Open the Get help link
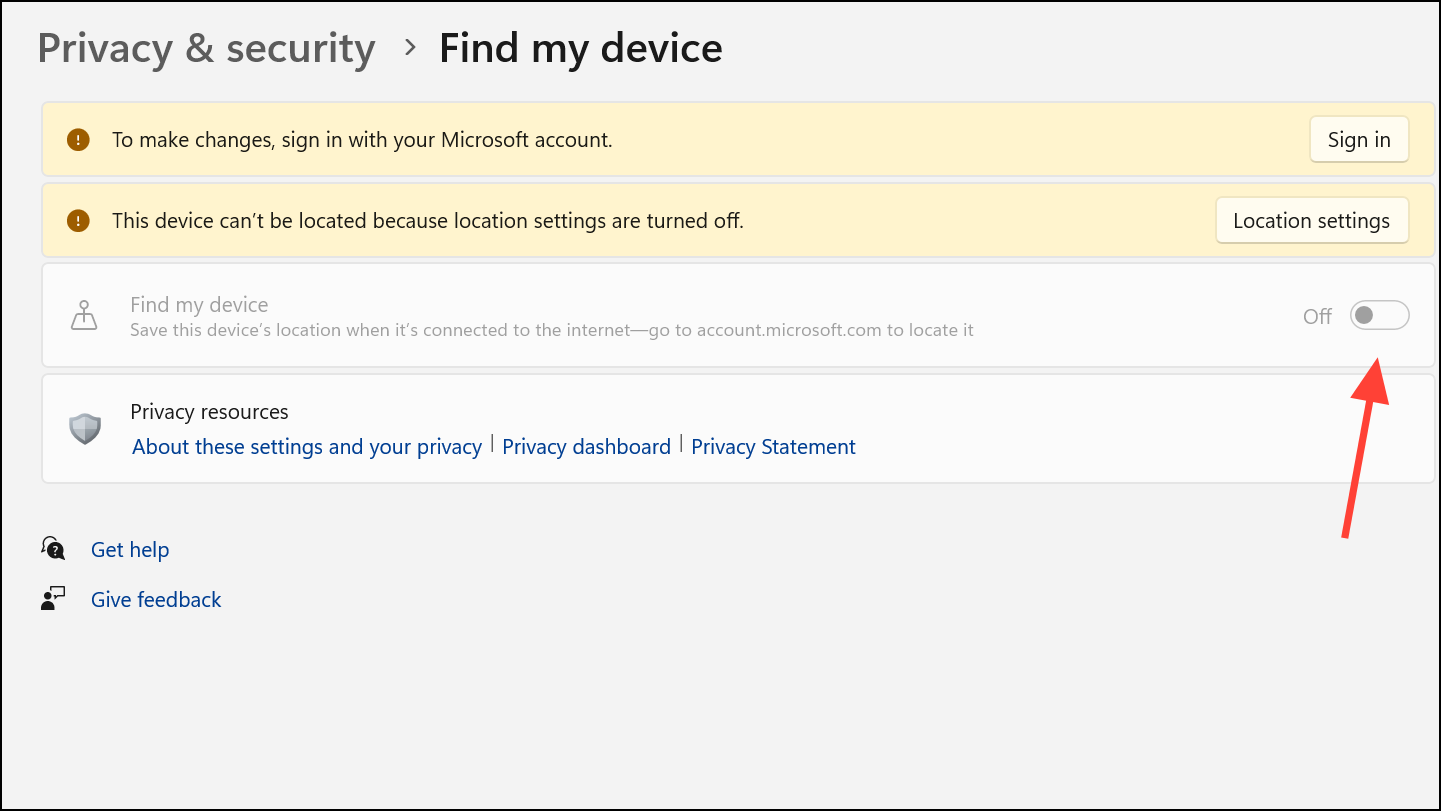Image resolution: width=1441 pixels, height=811 pixels. [x=130, y=550]
